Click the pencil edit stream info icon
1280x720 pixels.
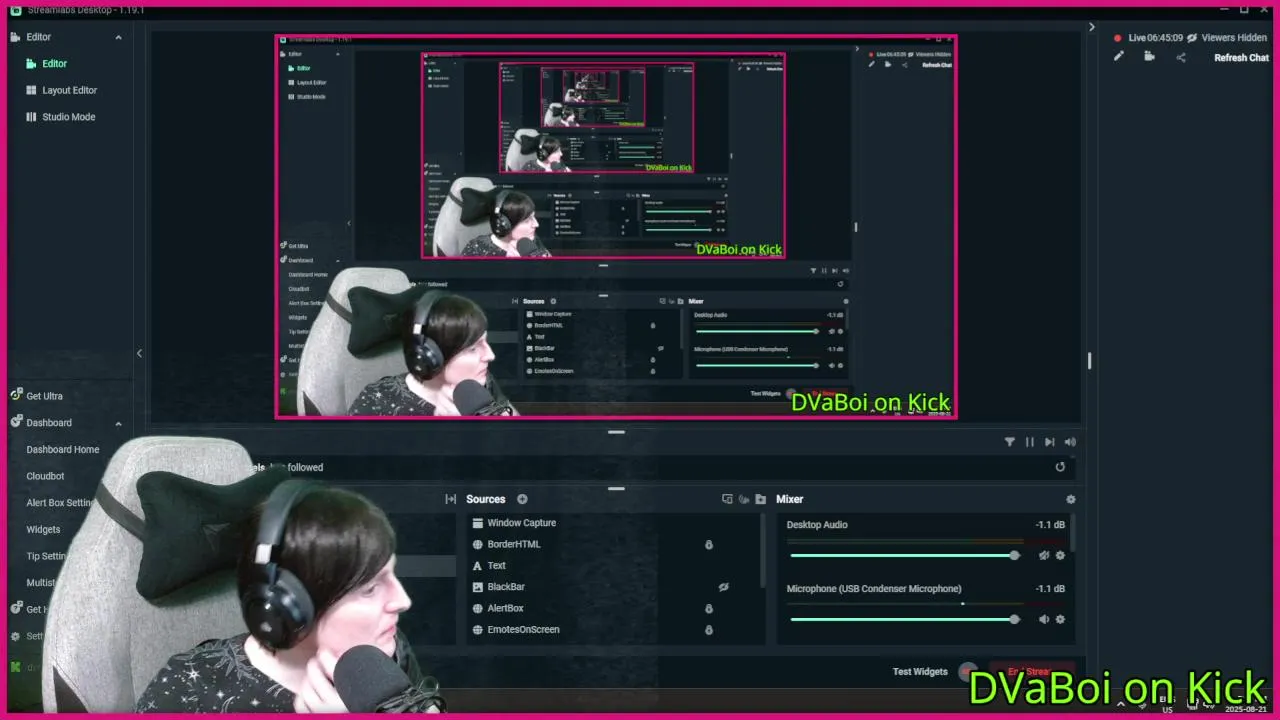[x=1119, y=57]
